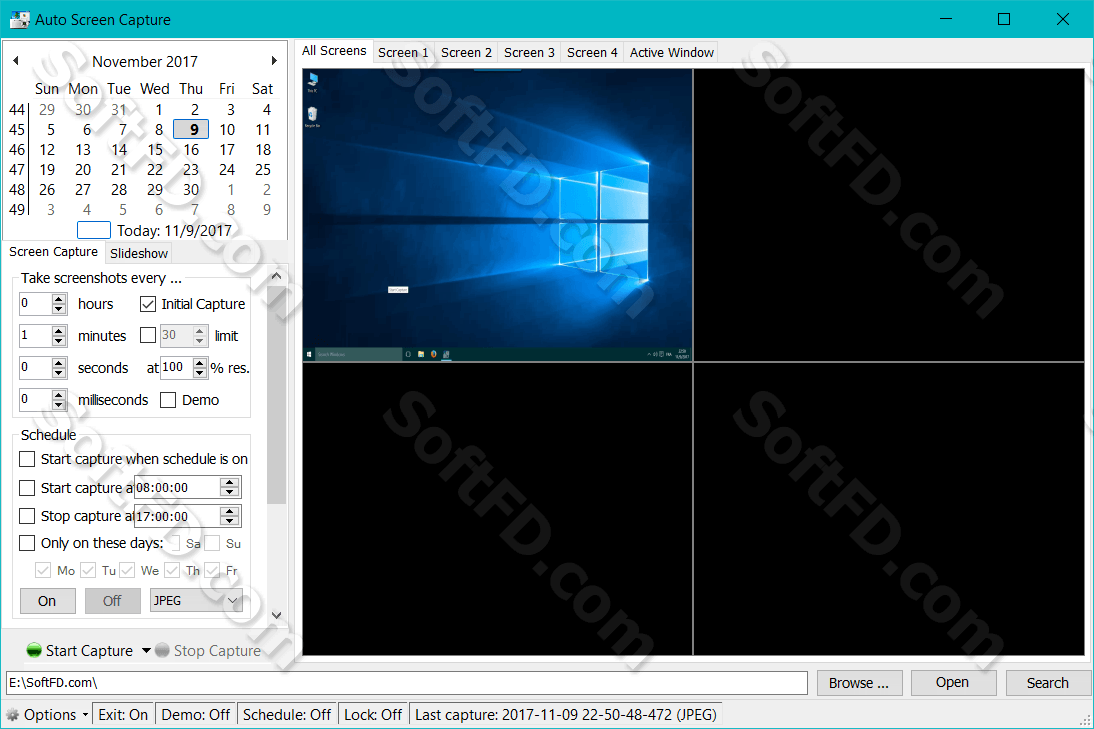
Task: Switch to the Screen 1 tab
Action: (x=403, y=52)
